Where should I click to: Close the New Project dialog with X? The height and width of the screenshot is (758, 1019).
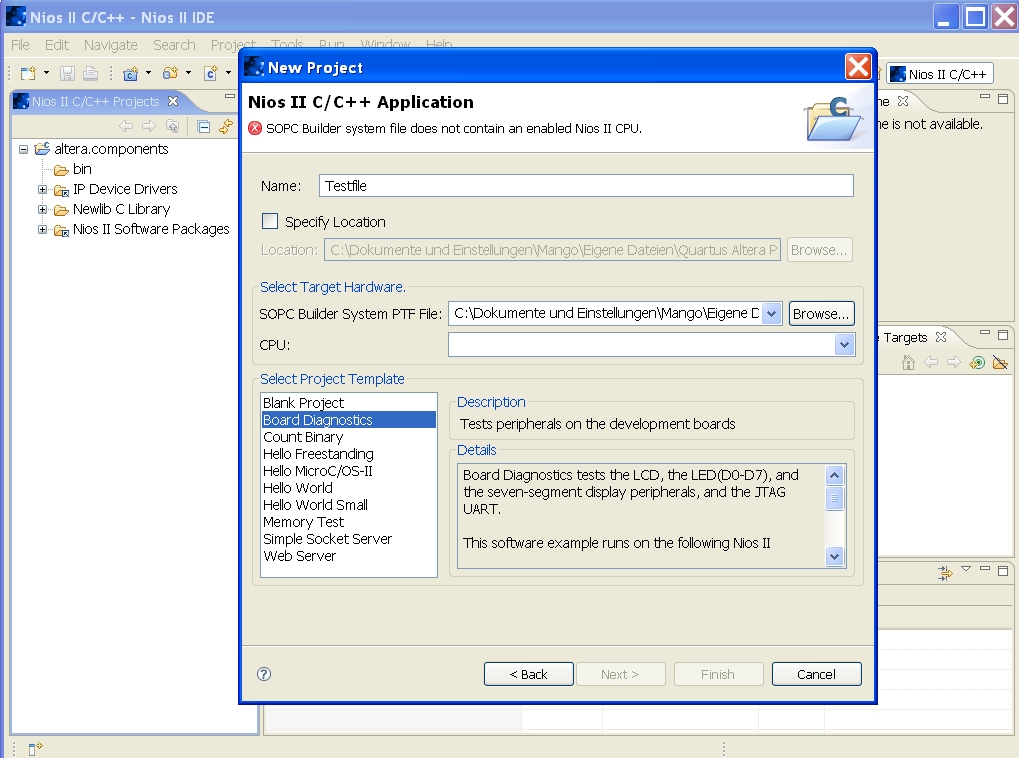pos(858,66)
